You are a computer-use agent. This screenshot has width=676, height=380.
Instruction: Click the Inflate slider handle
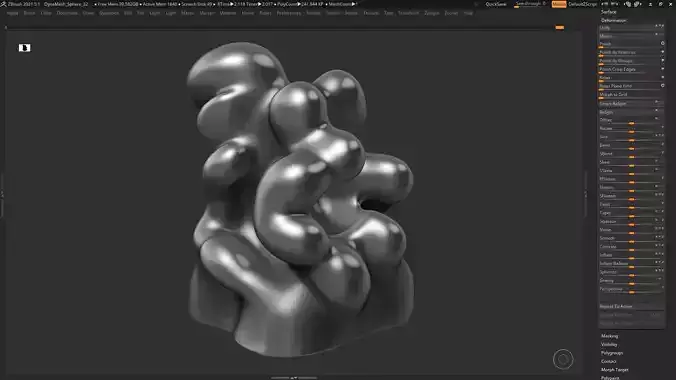pyautogui.click(x=631, y=258)
